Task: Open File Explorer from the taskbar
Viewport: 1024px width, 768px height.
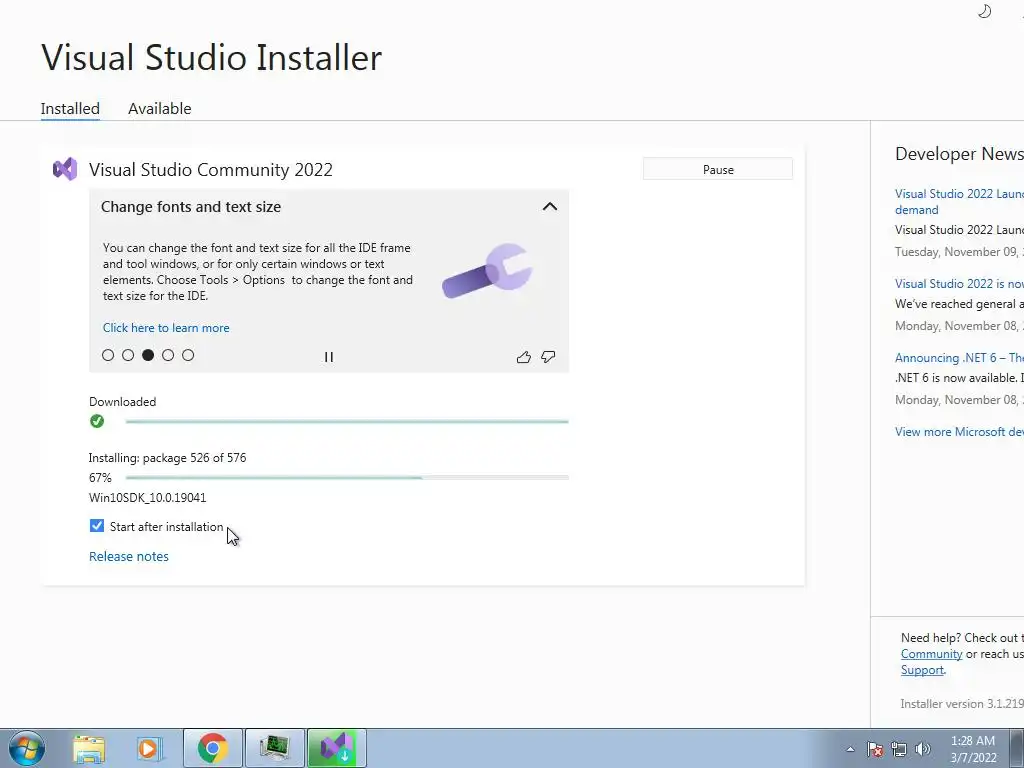Action: [89, 748]
